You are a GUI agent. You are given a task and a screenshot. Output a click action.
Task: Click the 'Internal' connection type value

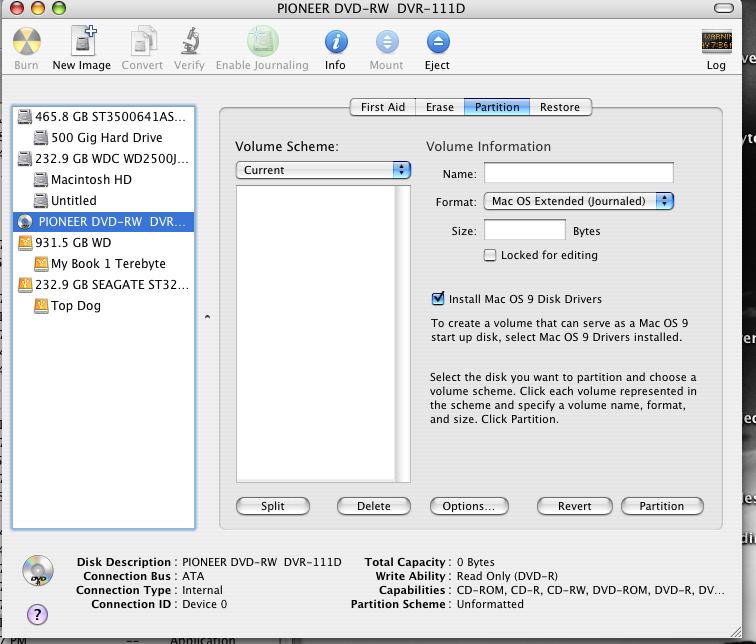(x=202, y=590)
